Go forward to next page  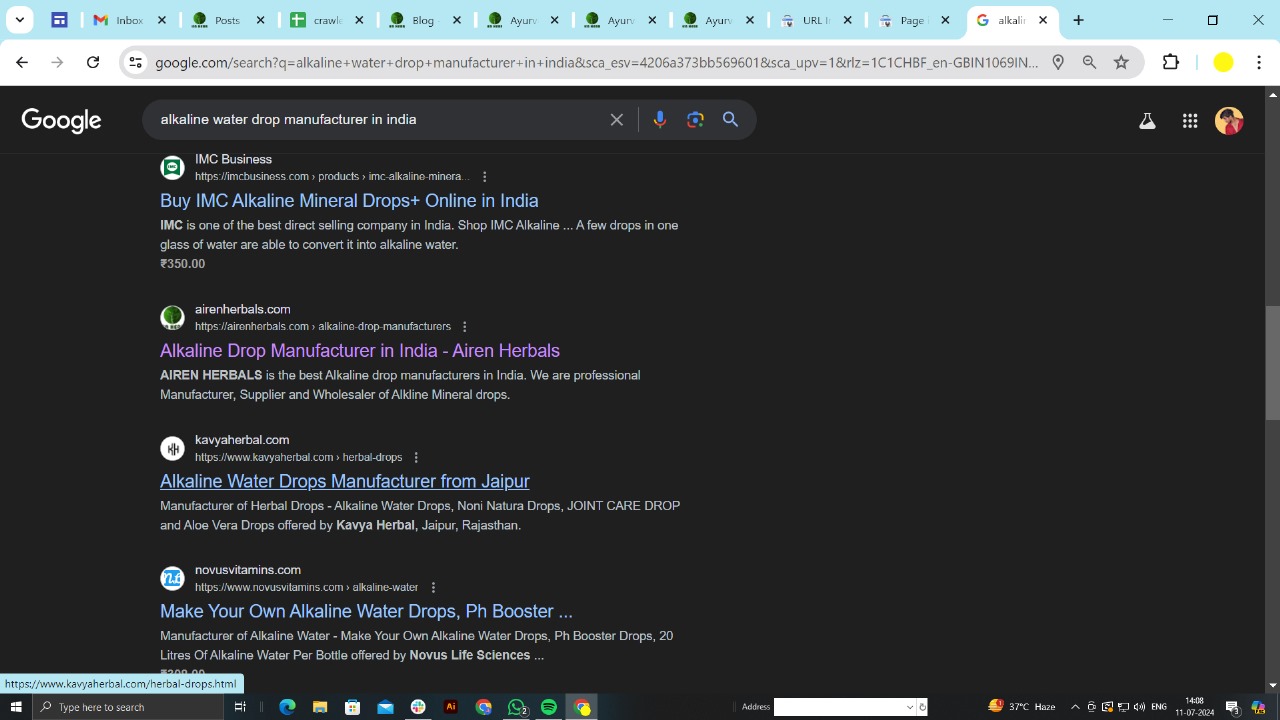(57, 62)
